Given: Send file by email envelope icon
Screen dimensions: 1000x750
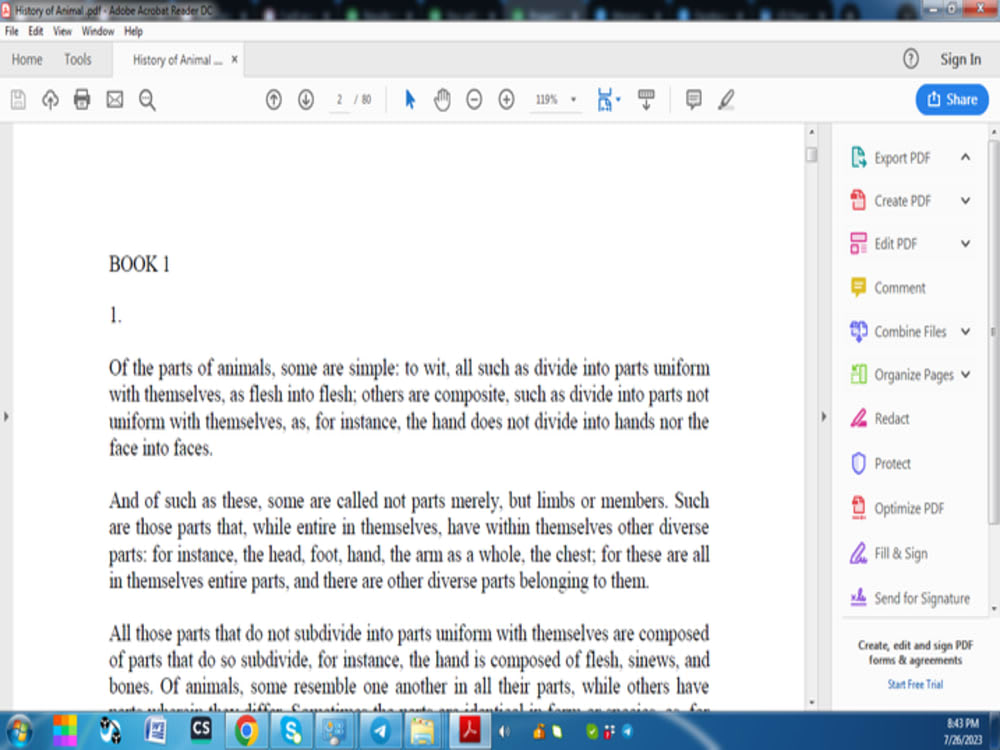Looking at the screenshot, I should point(115,99).
